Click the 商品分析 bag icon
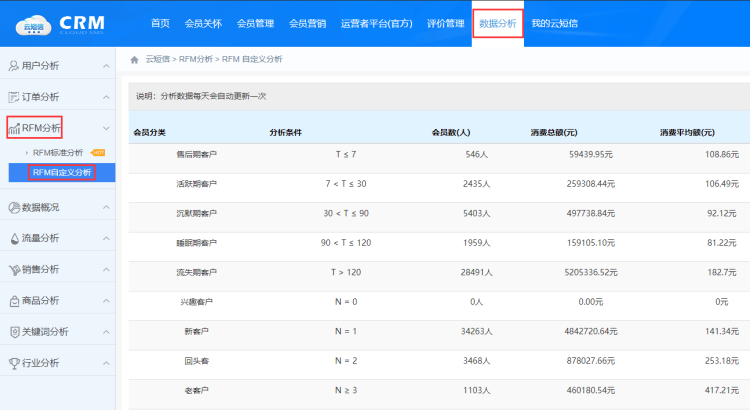750x410 pixels. [x=14, y=301]
